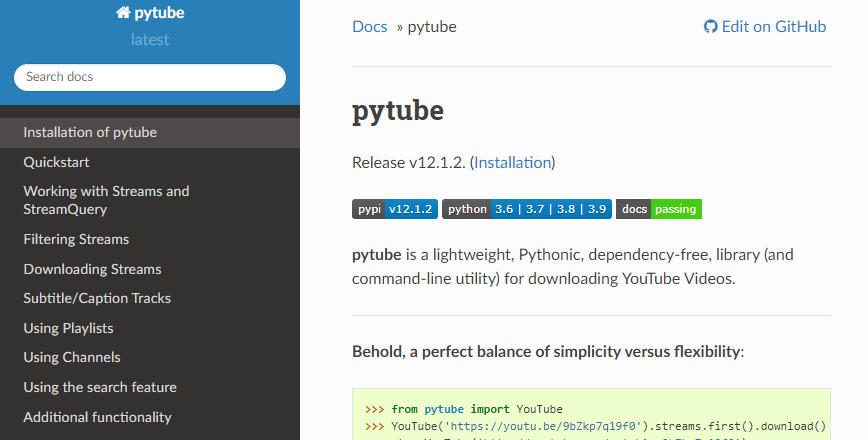Click the GitHub octocat icon
The width and height of the screenshot is (868, 440).
pyautogui.click(x=710, y=27)
